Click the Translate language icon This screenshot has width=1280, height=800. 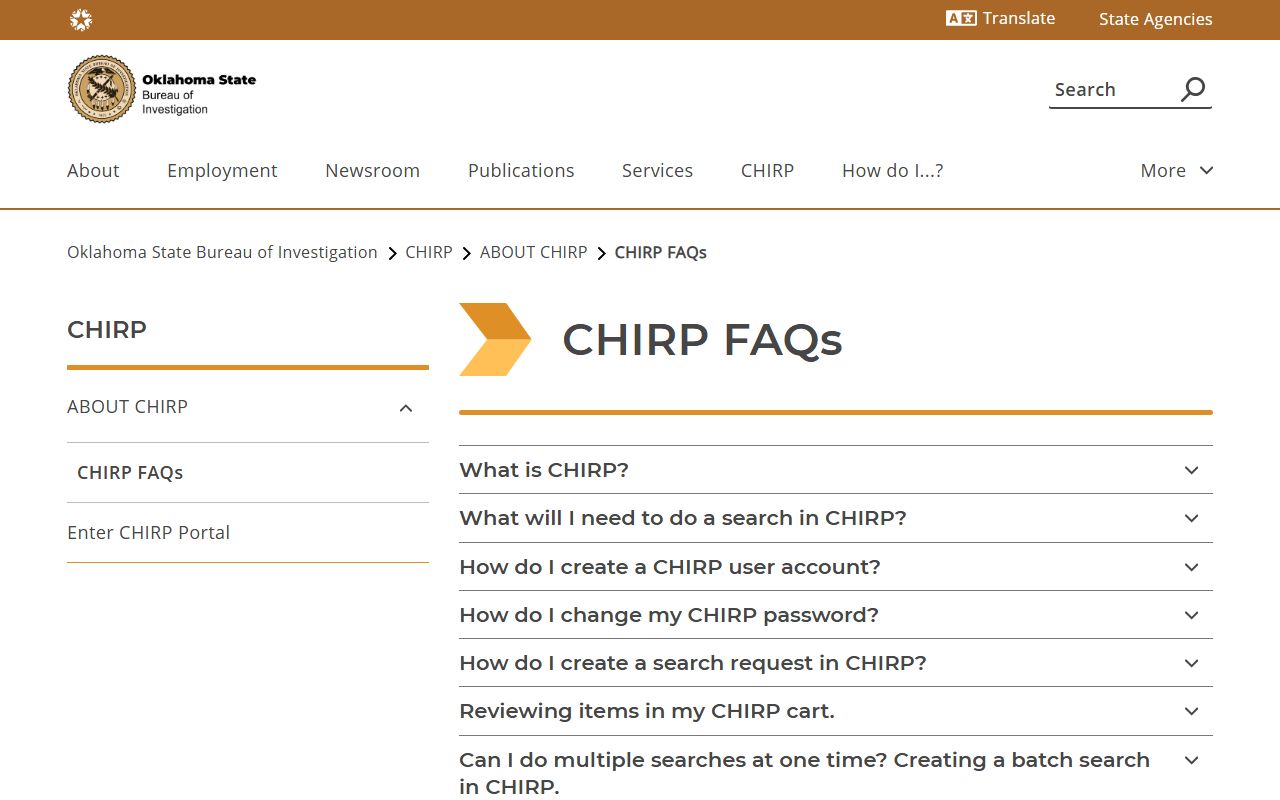coord(961,18)
